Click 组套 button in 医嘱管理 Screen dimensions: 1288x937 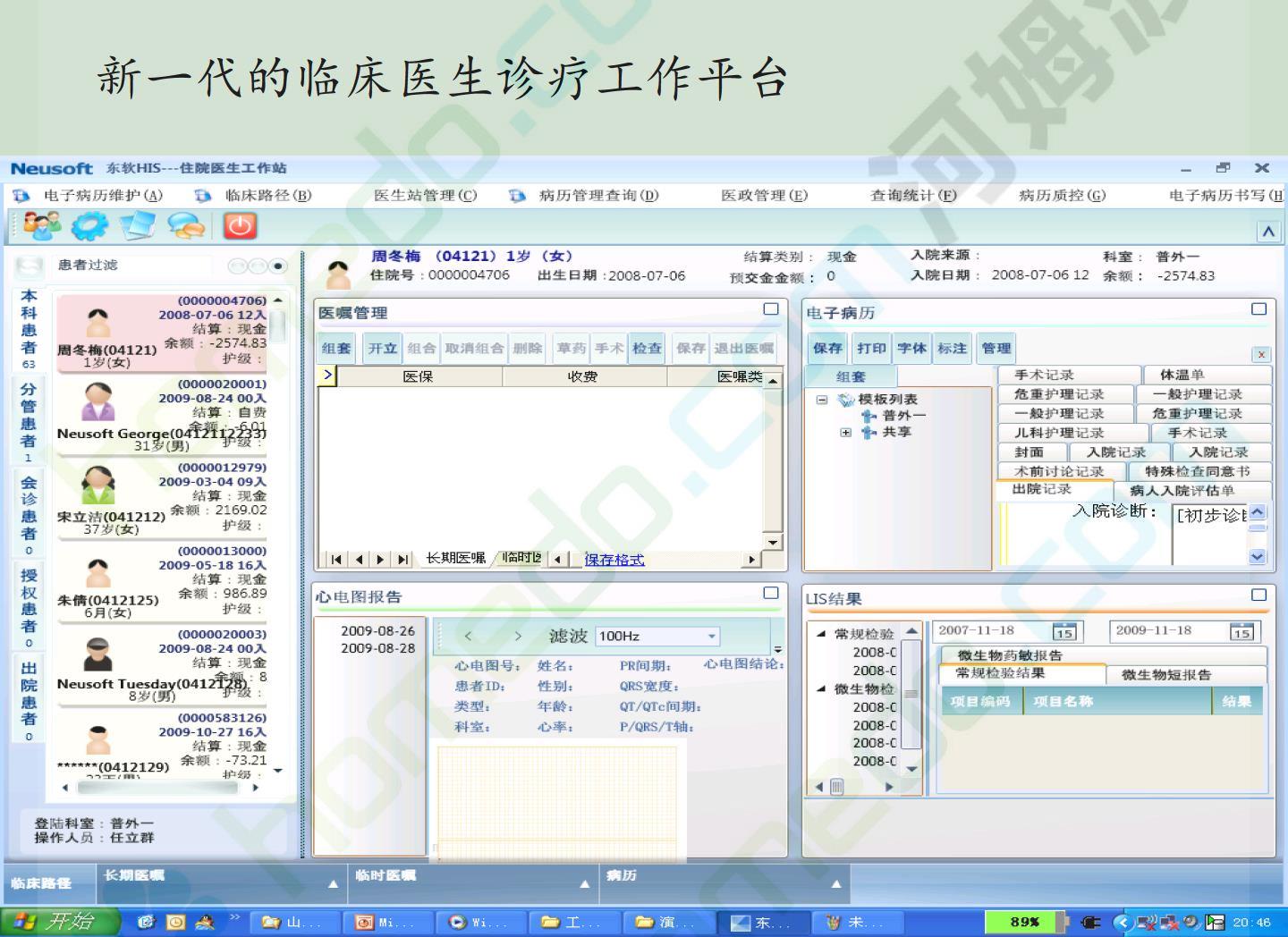coord(336,349)
